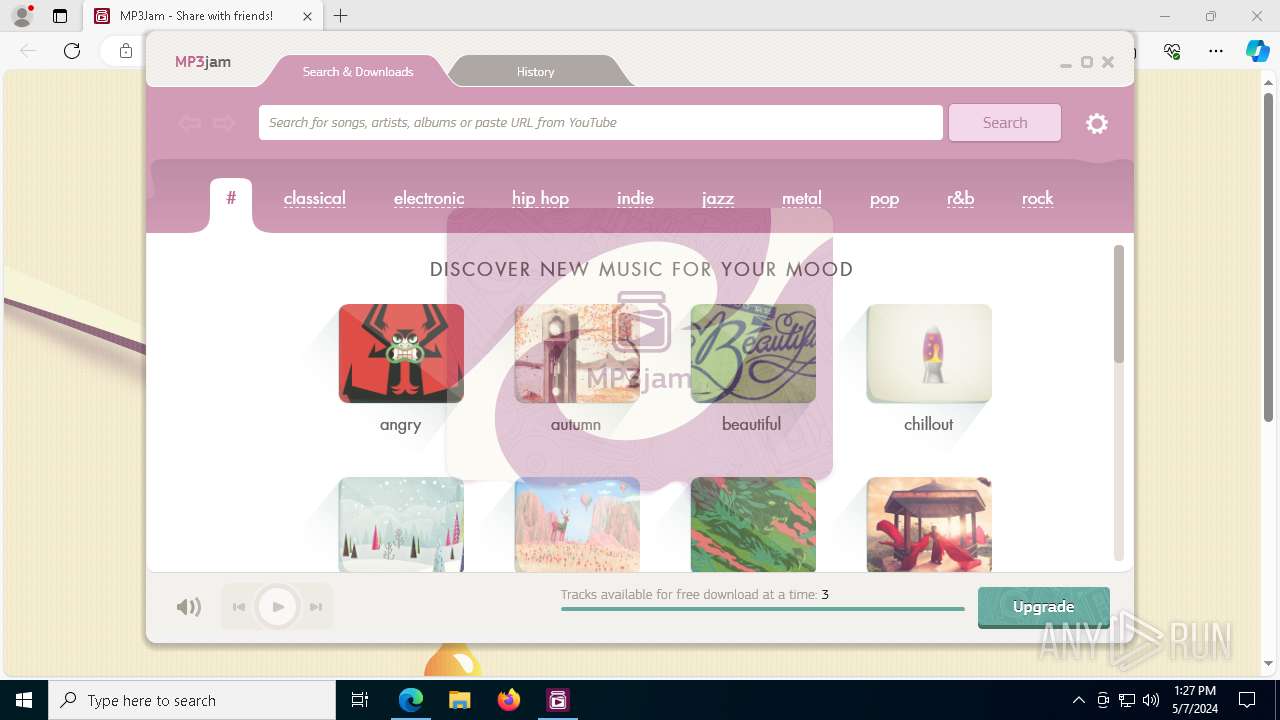The image size is (1280, 720).
Task: Open the indie genre
Action: 635,198
